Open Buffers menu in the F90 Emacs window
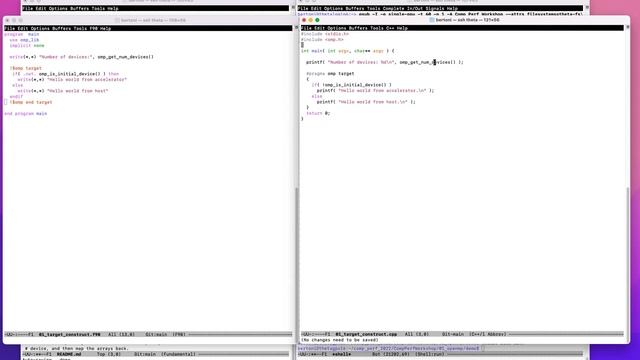 [61, 29]
